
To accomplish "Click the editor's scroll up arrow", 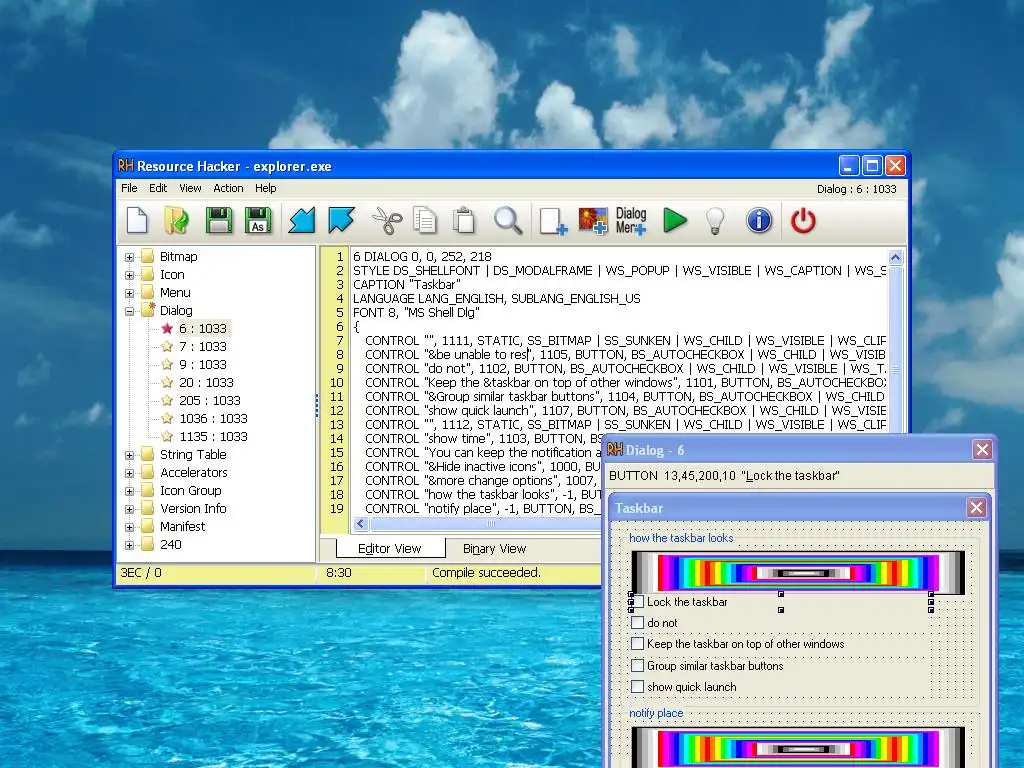I will [895, 257].
